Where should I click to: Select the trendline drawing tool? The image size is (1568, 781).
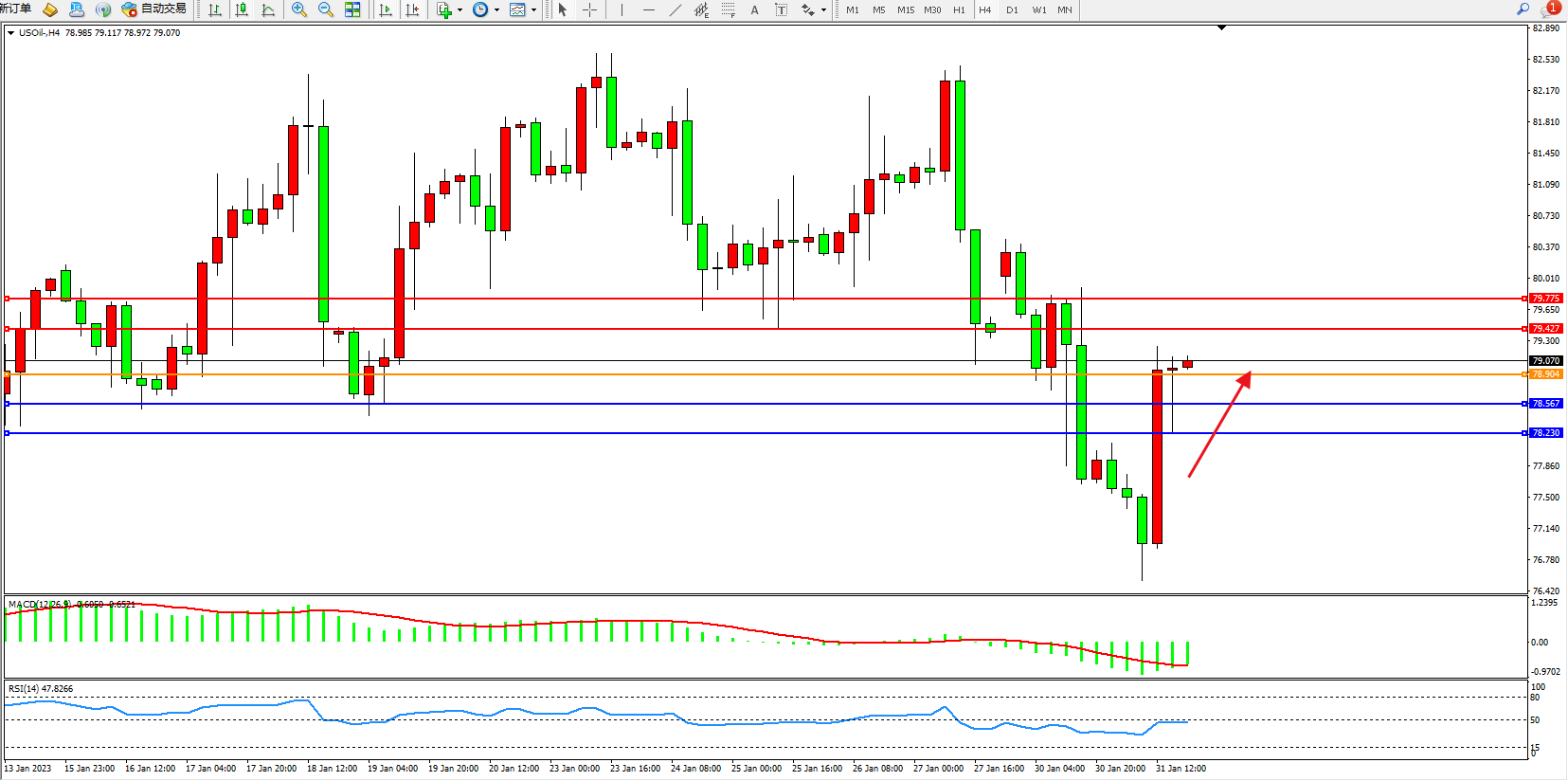point(675,9)
